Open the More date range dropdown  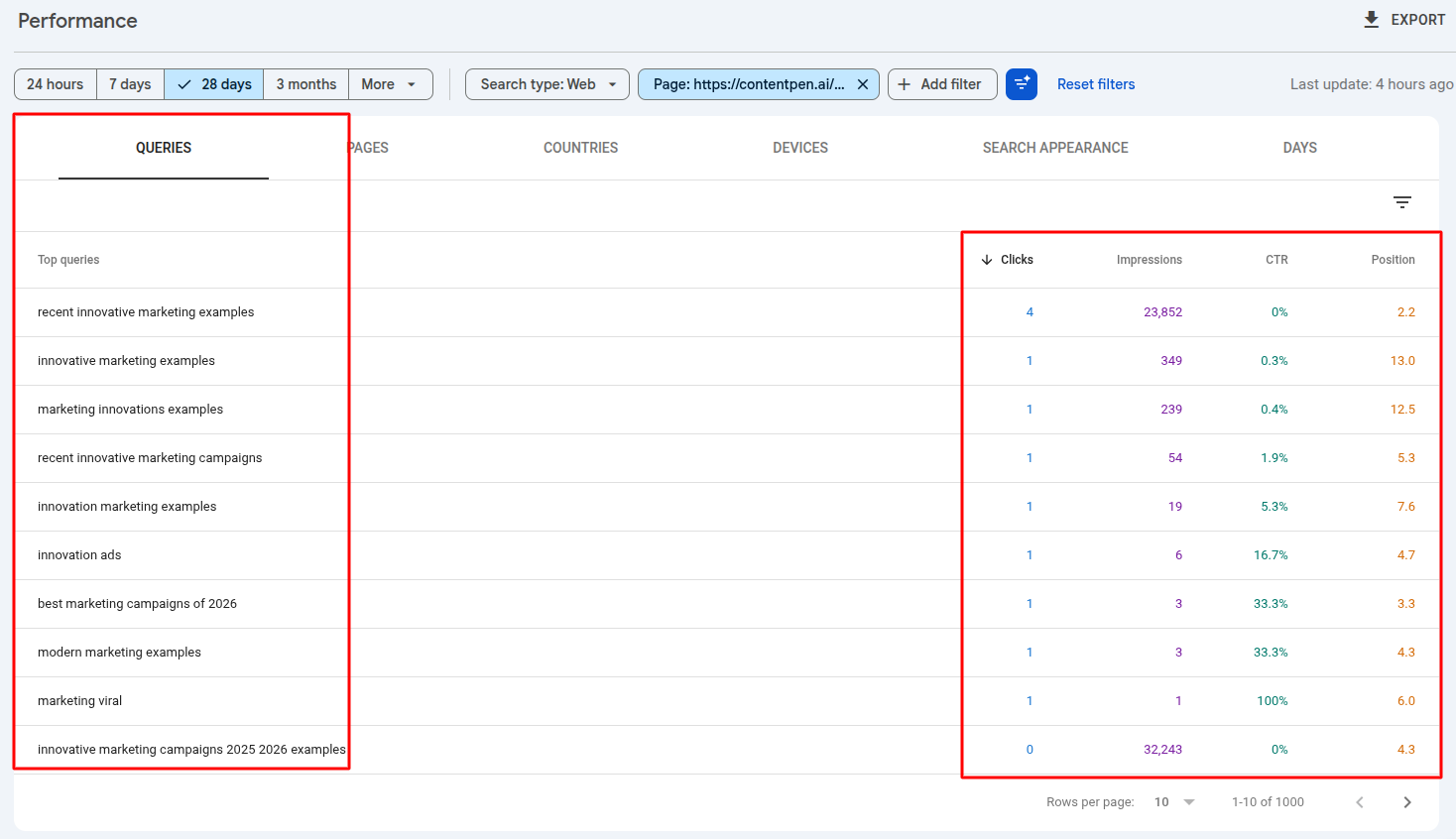point(390,84)
